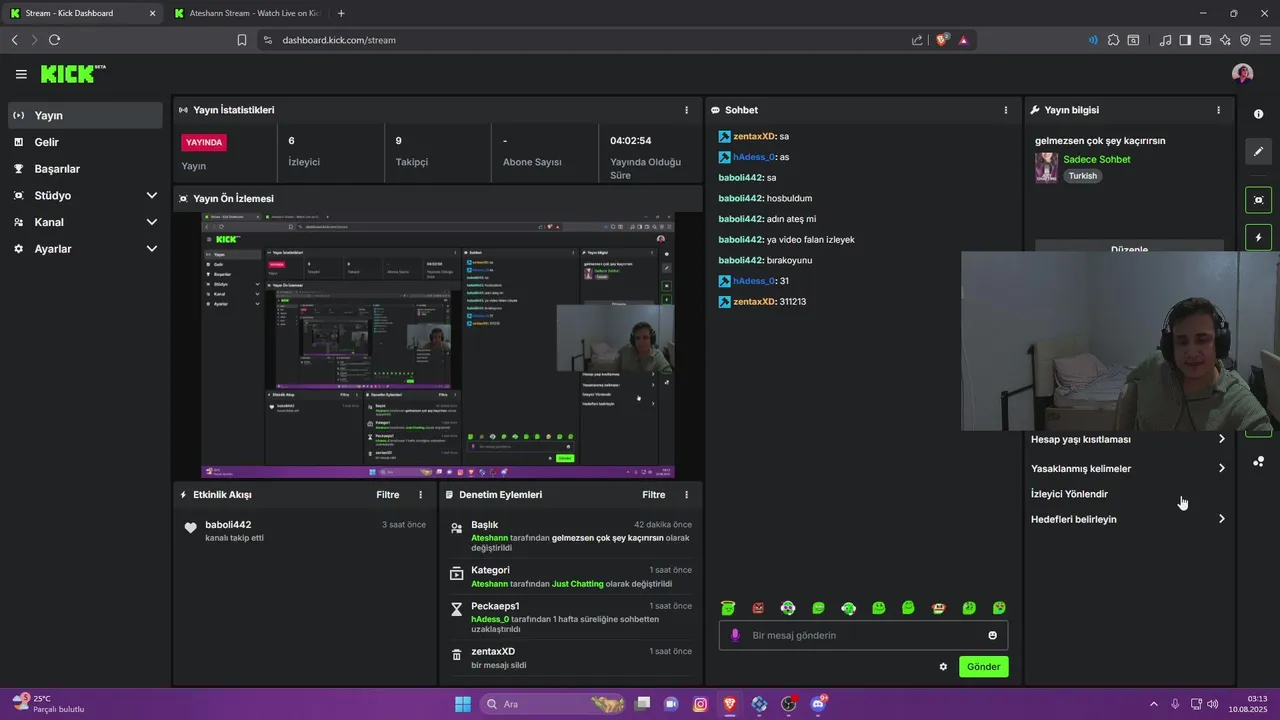The width and height of the screenshot is (1280, 720).
Task: Open Instagram from the taskbar
Action: click(x=700, y=704)
